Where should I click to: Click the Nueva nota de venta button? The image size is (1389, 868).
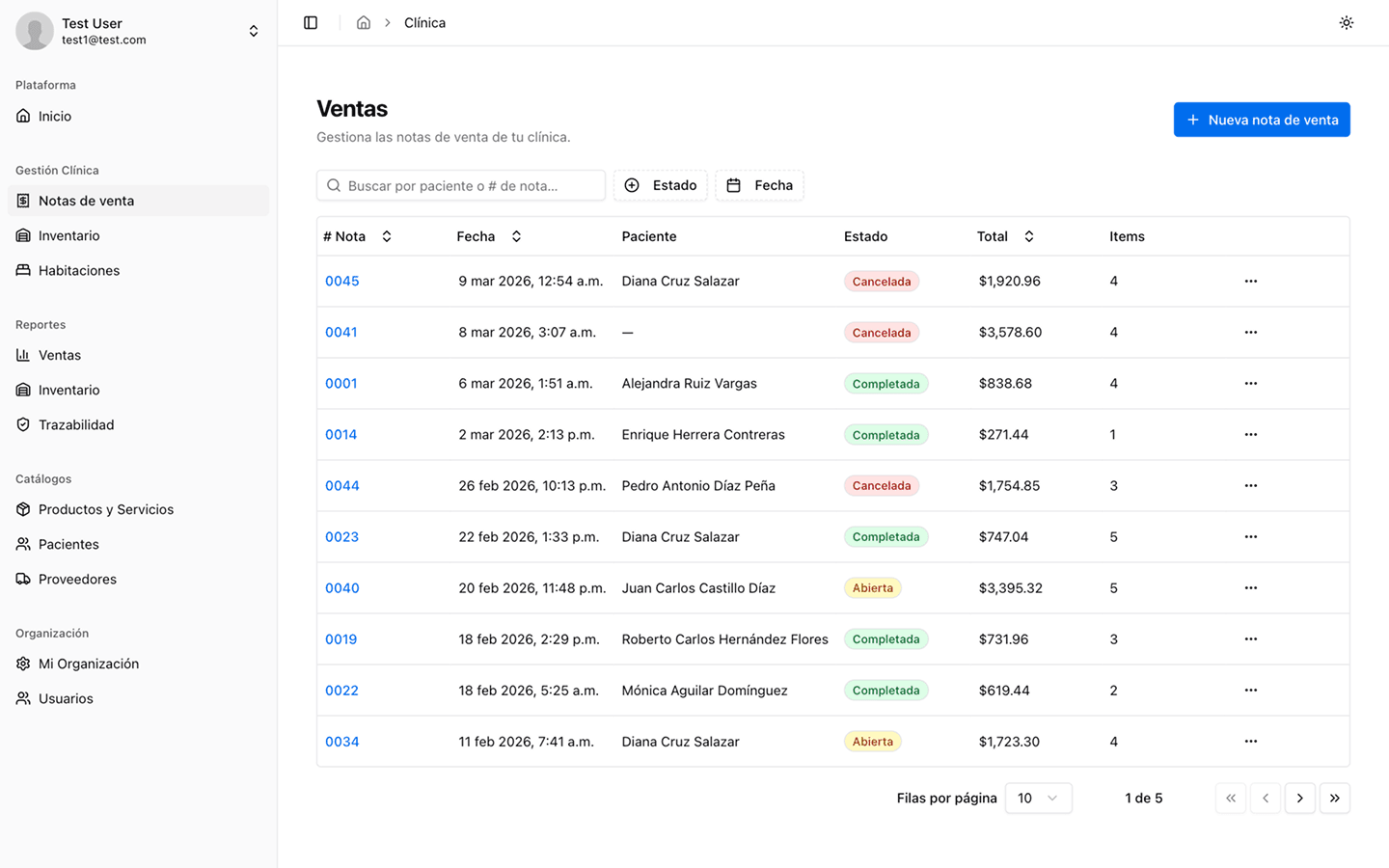[x=1261, y=120]
